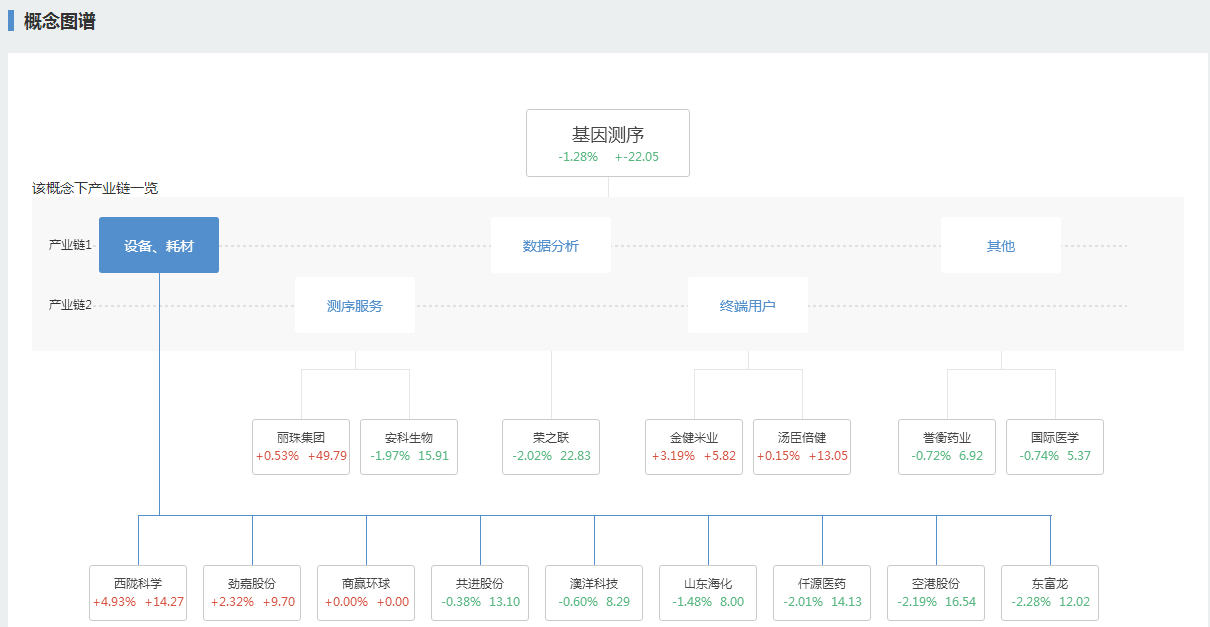Click 丽珠集团's +49.79 price value
Screen dimensions: 1210x627
[327, 456]
